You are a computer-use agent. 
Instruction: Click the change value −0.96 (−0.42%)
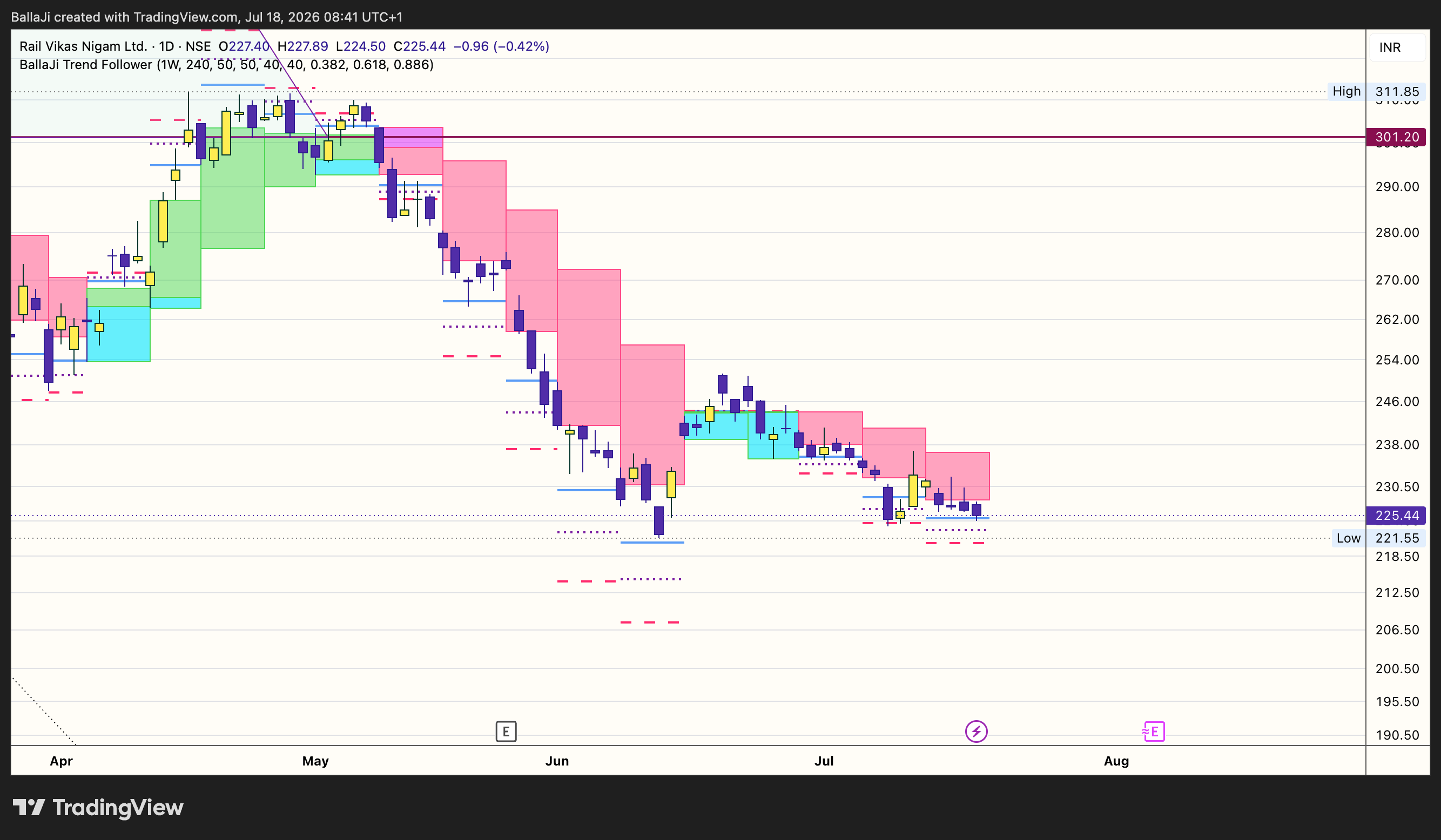(x=502, y=46)
